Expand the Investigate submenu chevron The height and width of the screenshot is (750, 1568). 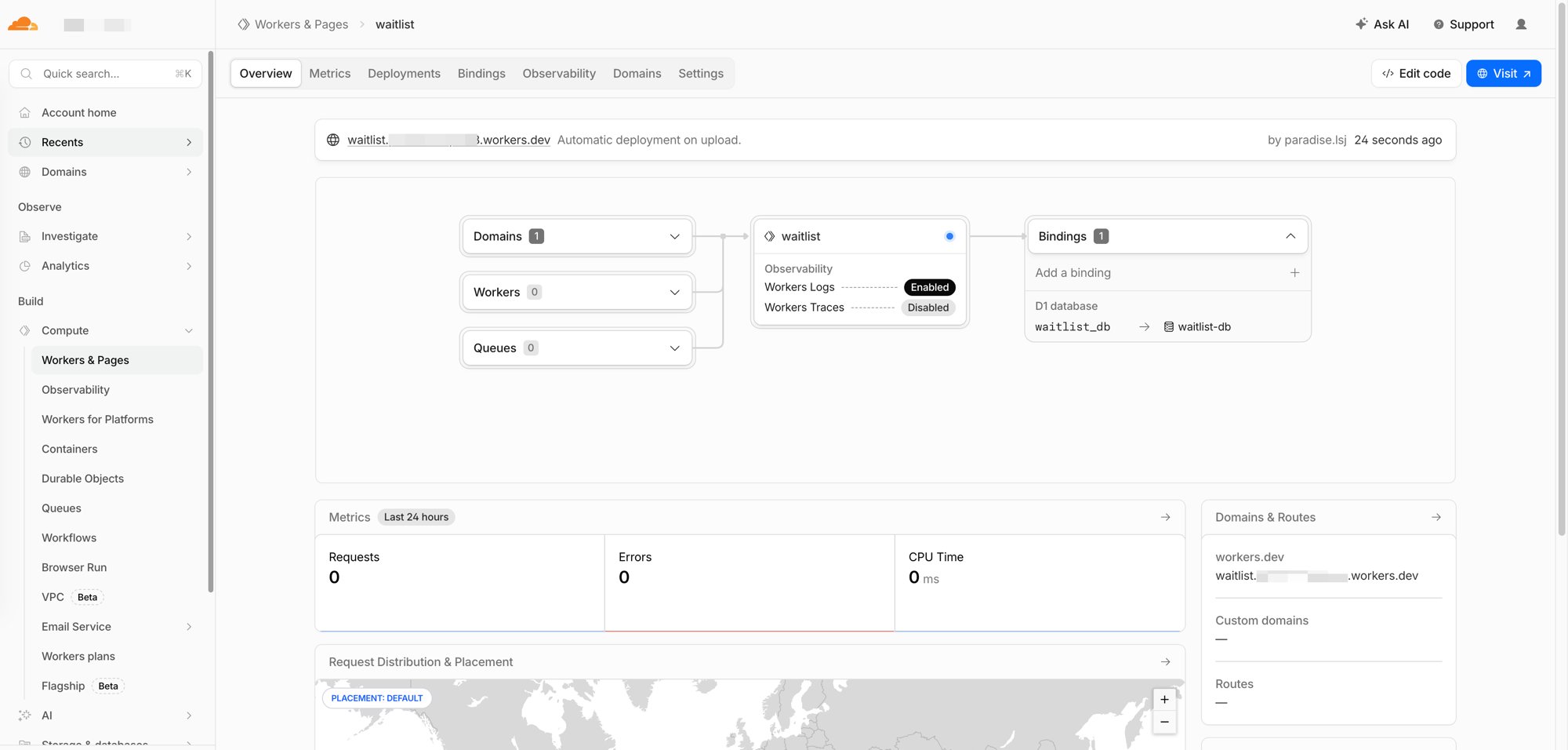point(189,236)
